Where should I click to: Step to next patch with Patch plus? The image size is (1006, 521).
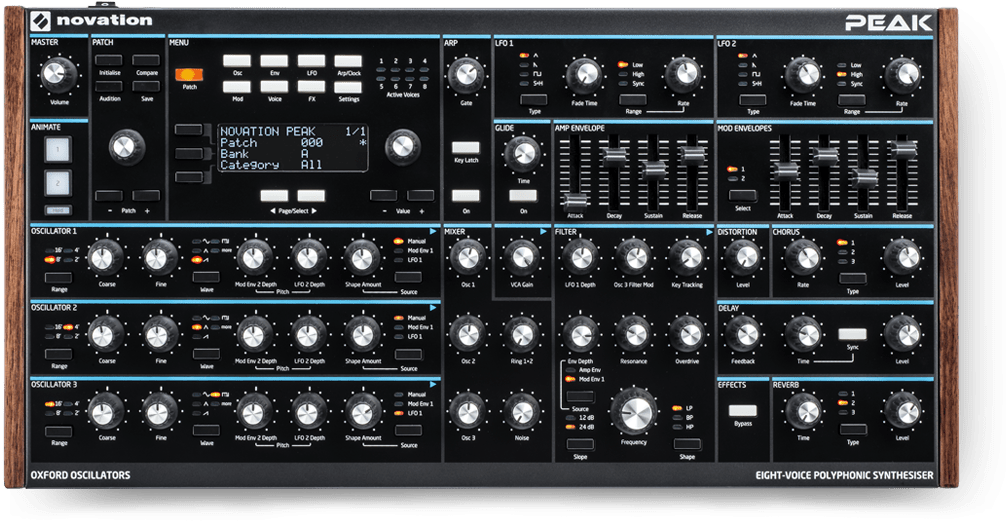point(146,196)
